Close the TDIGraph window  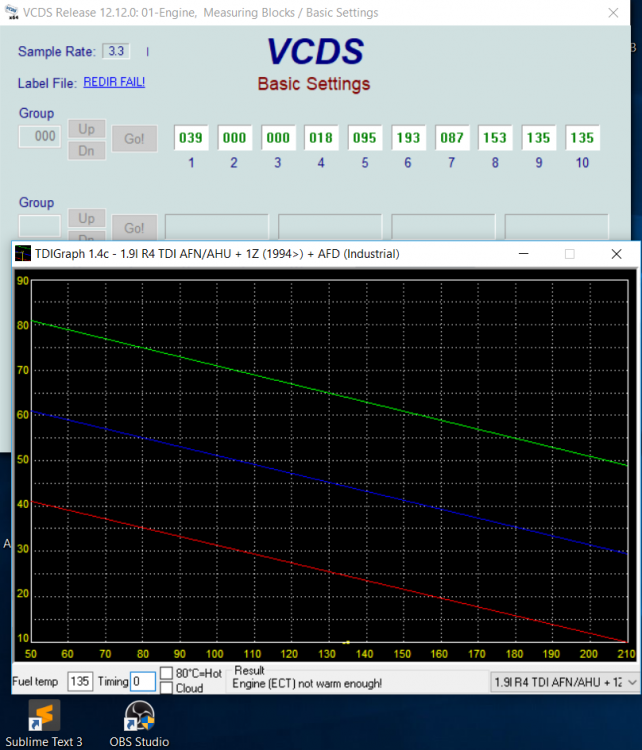coord(616,254)
